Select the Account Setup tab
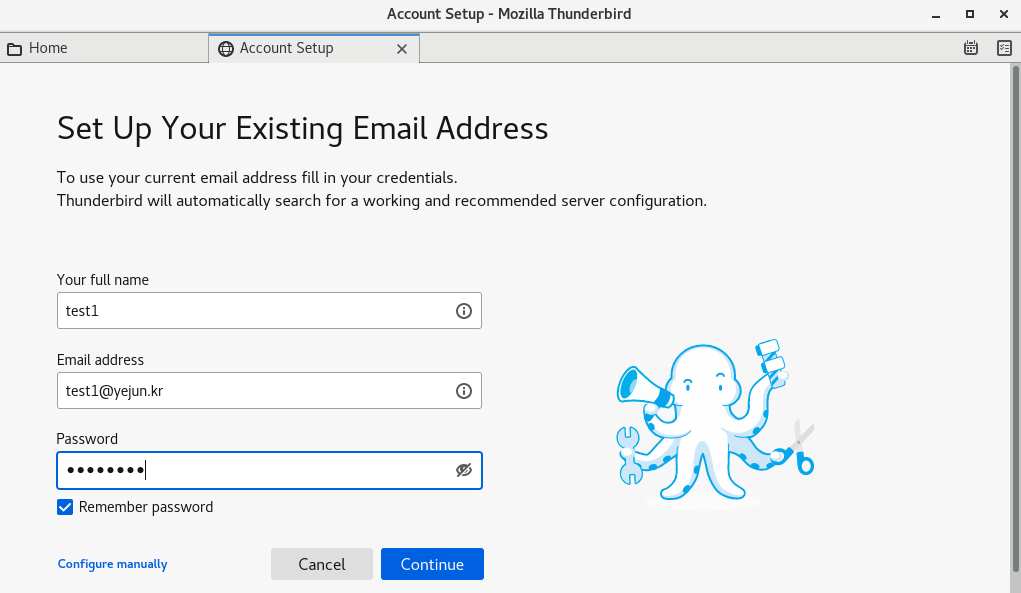Viewport: 1021px width, 593px height. [x=314, y=48]
